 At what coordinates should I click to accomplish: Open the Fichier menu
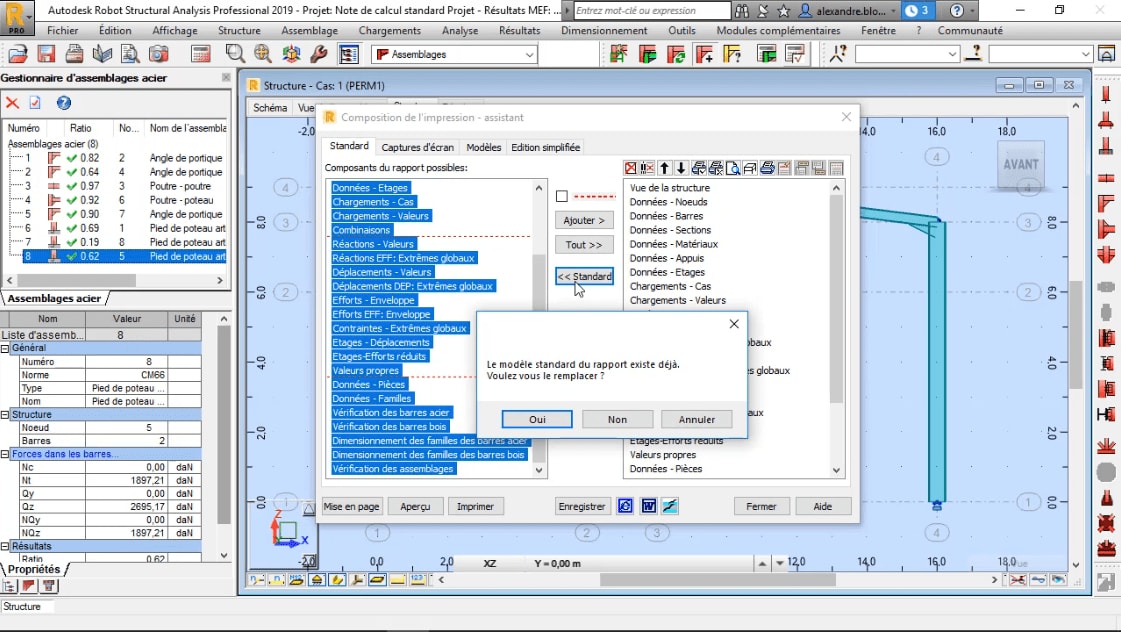click(63, 31)
